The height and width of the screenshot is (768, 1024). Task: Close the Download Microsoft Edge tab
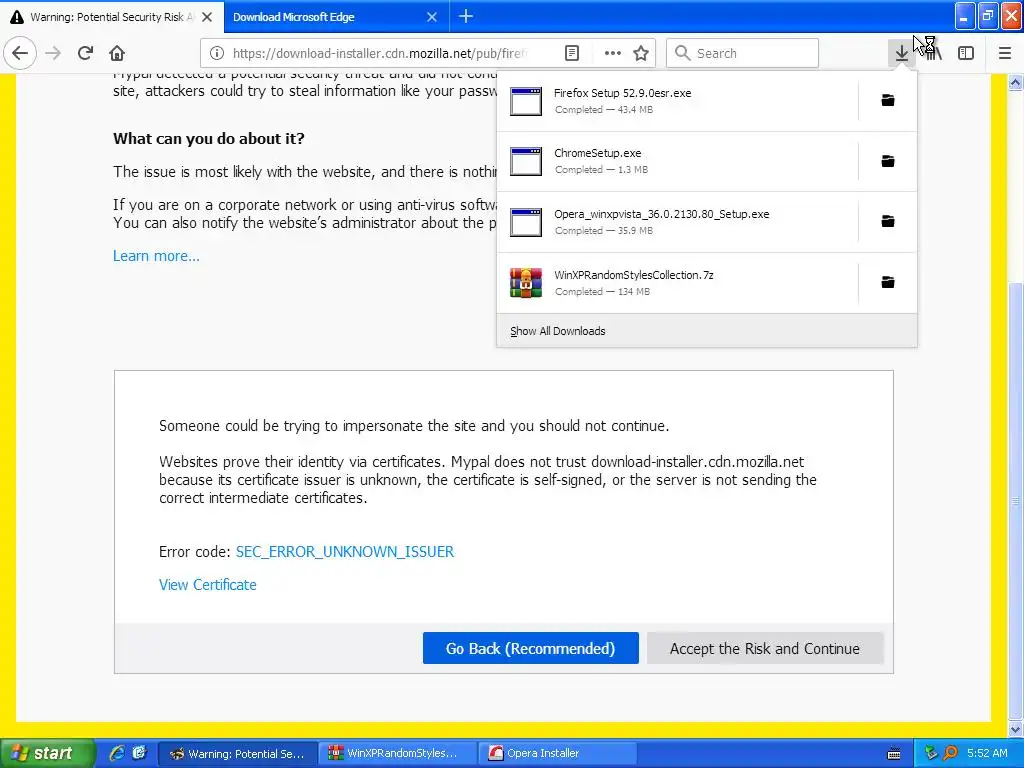pos(432,17)
